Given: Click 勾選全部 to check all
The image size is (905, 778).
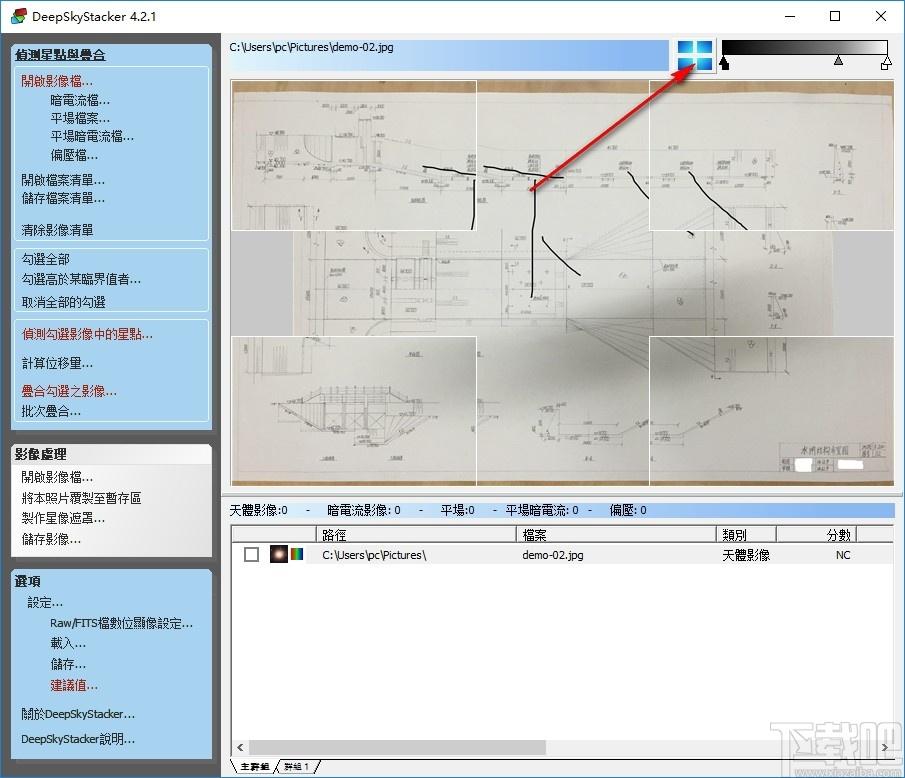Looking at the screenshot, I should (x=46, y=259).
